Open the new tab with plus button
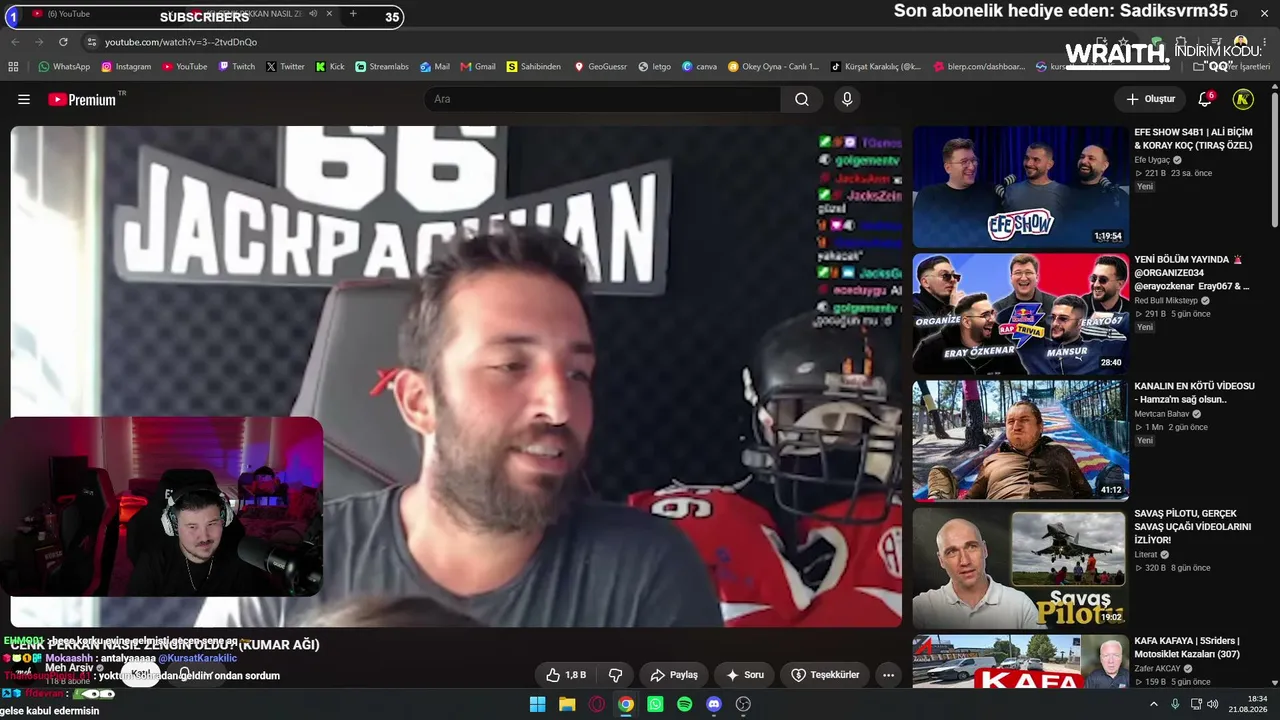The height and width of the screenshot is (720, 1280). pyautogui.click(x=353, y=14)
